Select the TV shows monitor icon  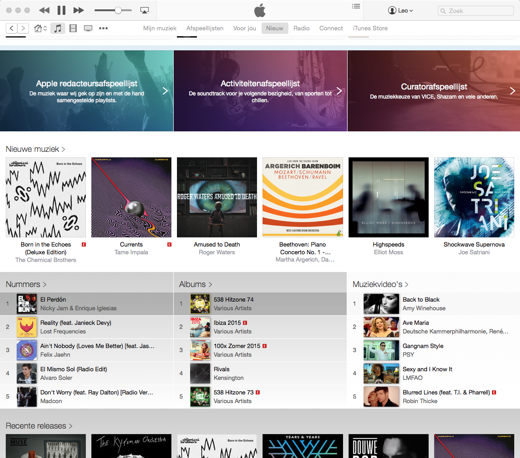point(88,28)
